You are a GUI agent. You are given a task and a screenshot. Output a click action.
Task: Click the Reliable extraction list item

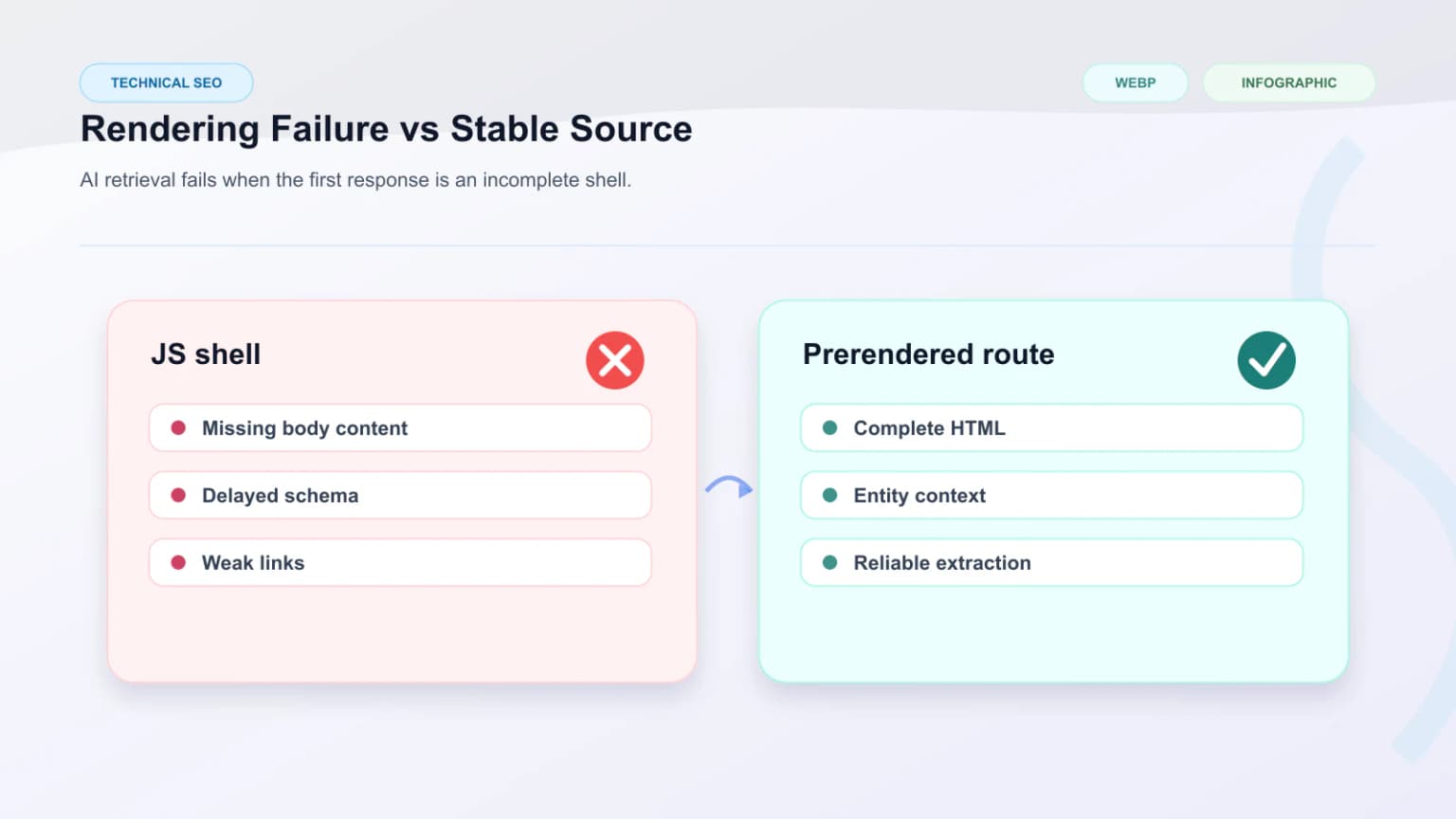tap(1052, 562)
